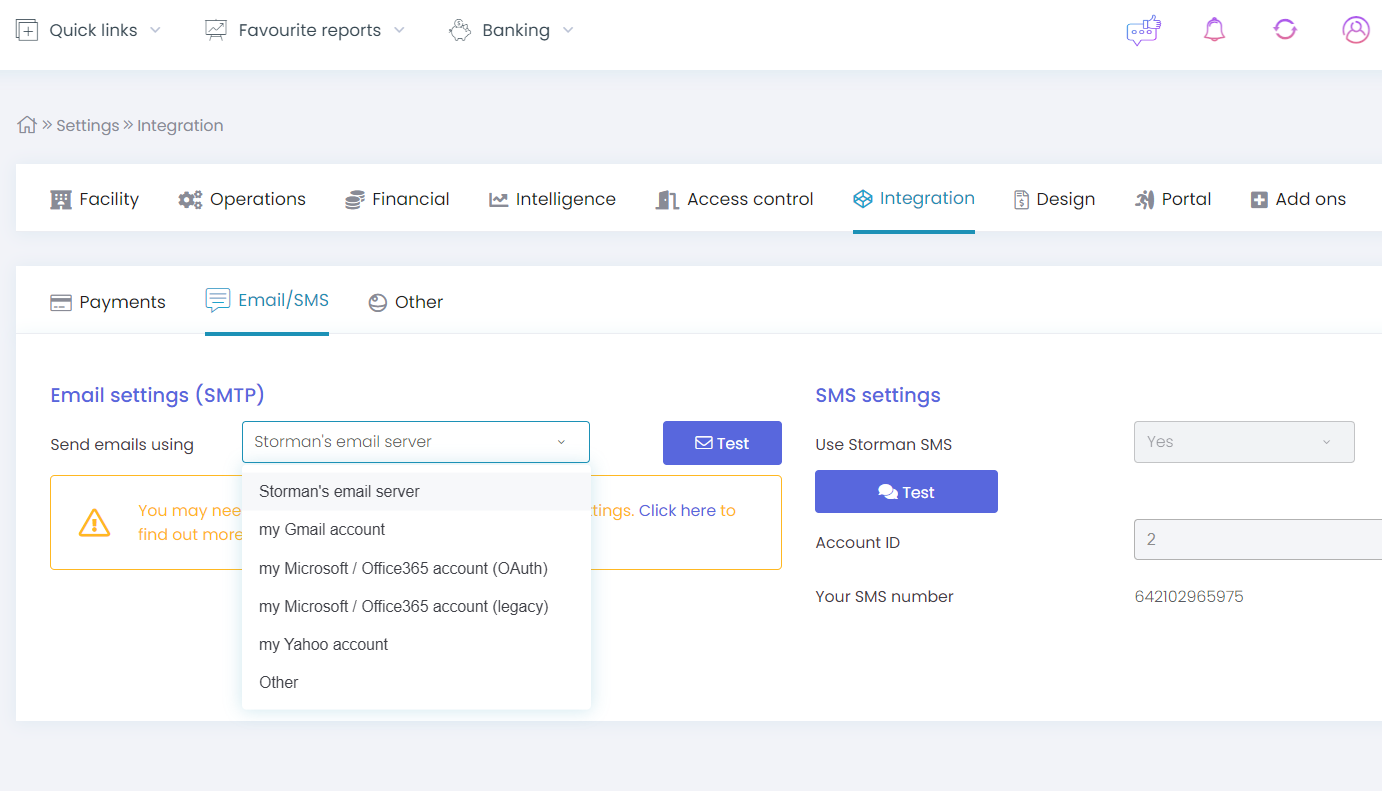This screenshot has height=791, width=1382.
Task: Choose my Yahoo account option
Action: click(x=416, y=644)
